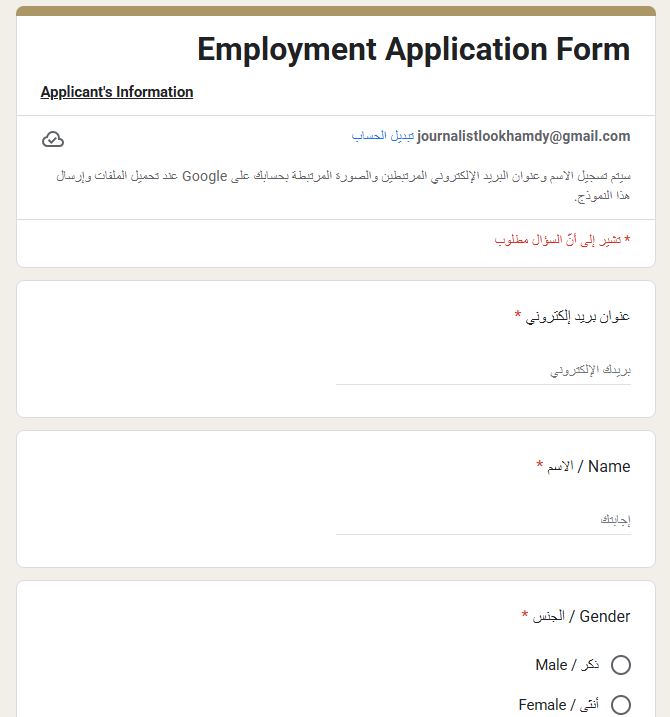Screen dimensions: 670x717
Task: Click the red required-question notice text
Action: (x=562, y=240)
